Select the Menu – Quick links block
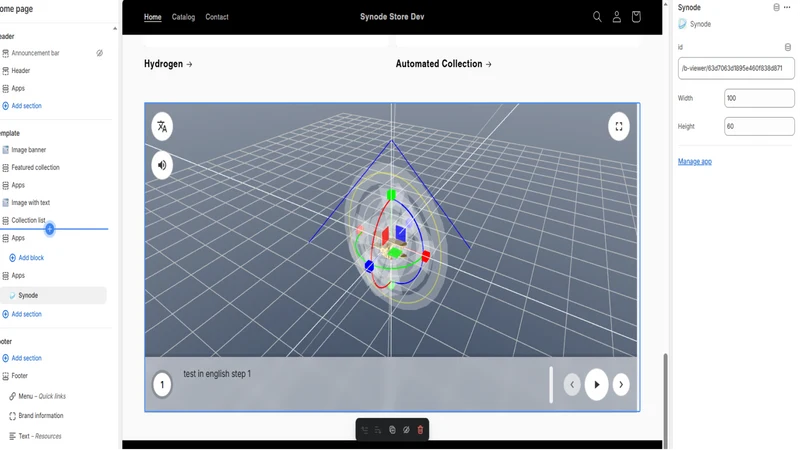The width and height of the screenshot is (800, 450). [42, 396]
